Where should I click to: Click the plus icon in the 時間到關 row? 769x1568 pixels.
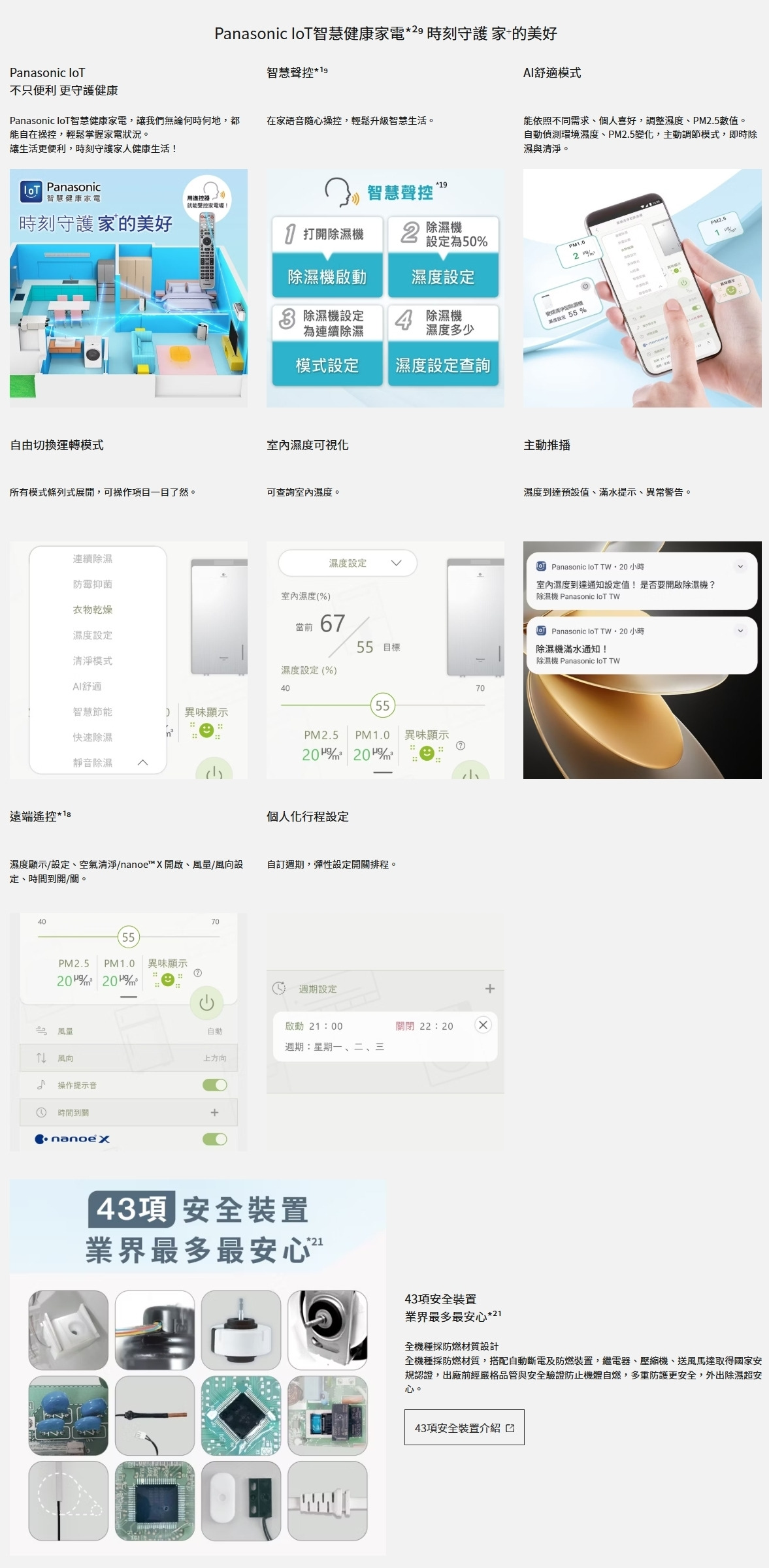[214, 1112]
